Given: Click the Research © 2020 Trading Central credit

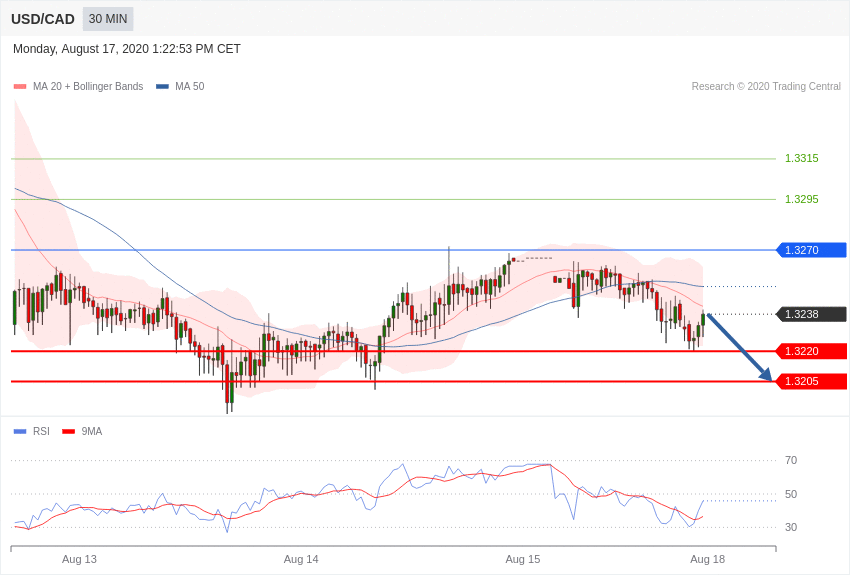Looking at the screenshot, I should (766, 86).
